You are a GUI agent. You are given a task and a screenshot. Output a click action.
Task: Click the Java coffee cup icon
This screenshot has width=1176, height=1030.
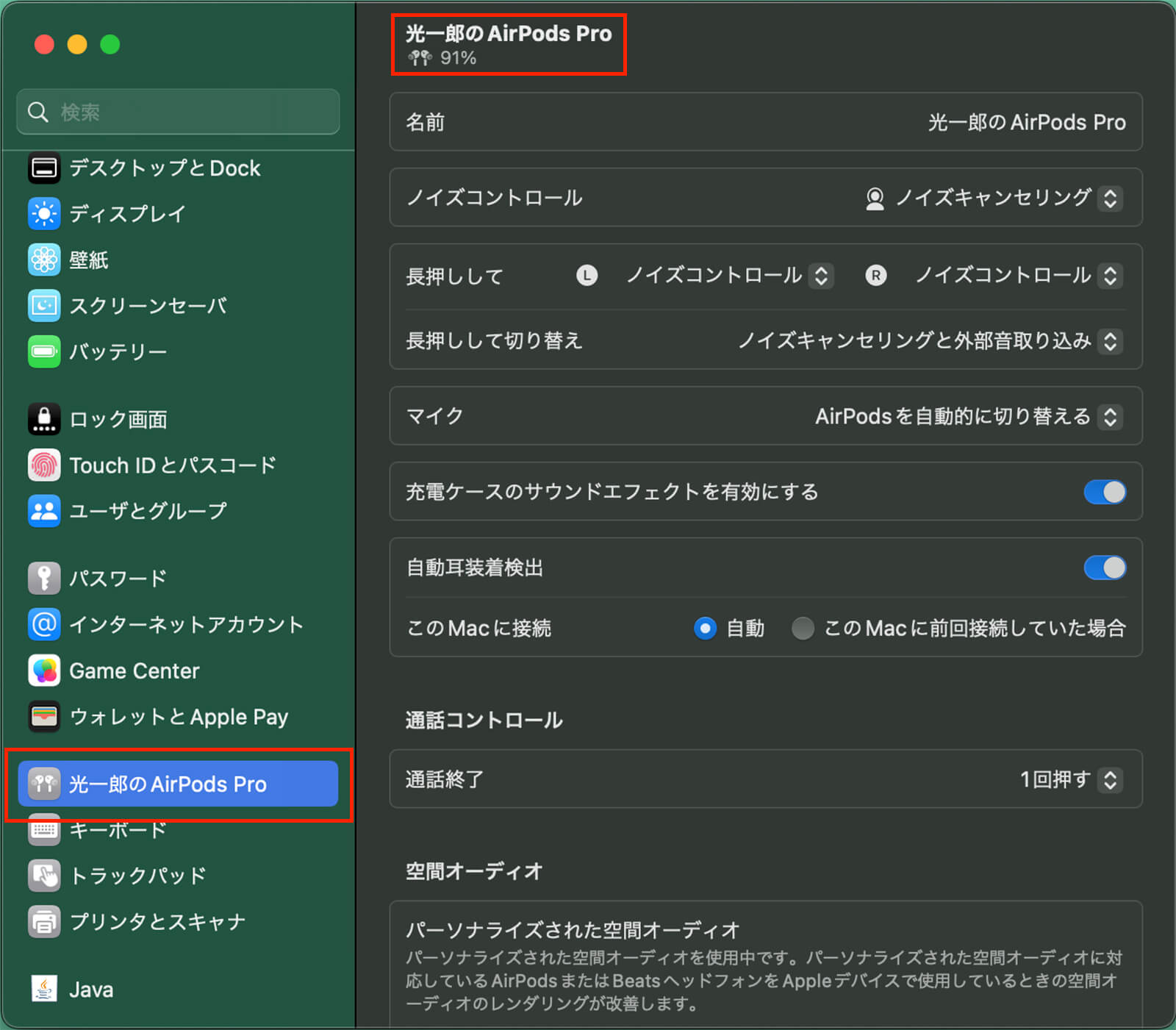[x=44, y=989]
